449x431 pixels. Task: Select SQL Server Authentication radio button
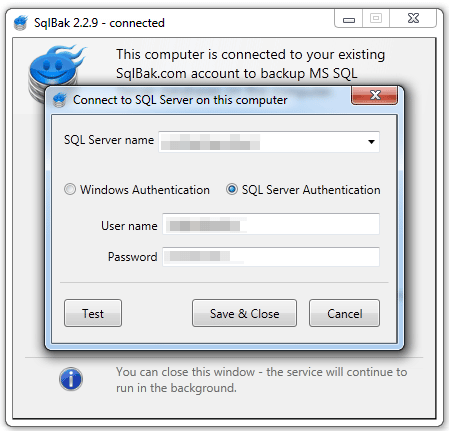click(232, 189)
